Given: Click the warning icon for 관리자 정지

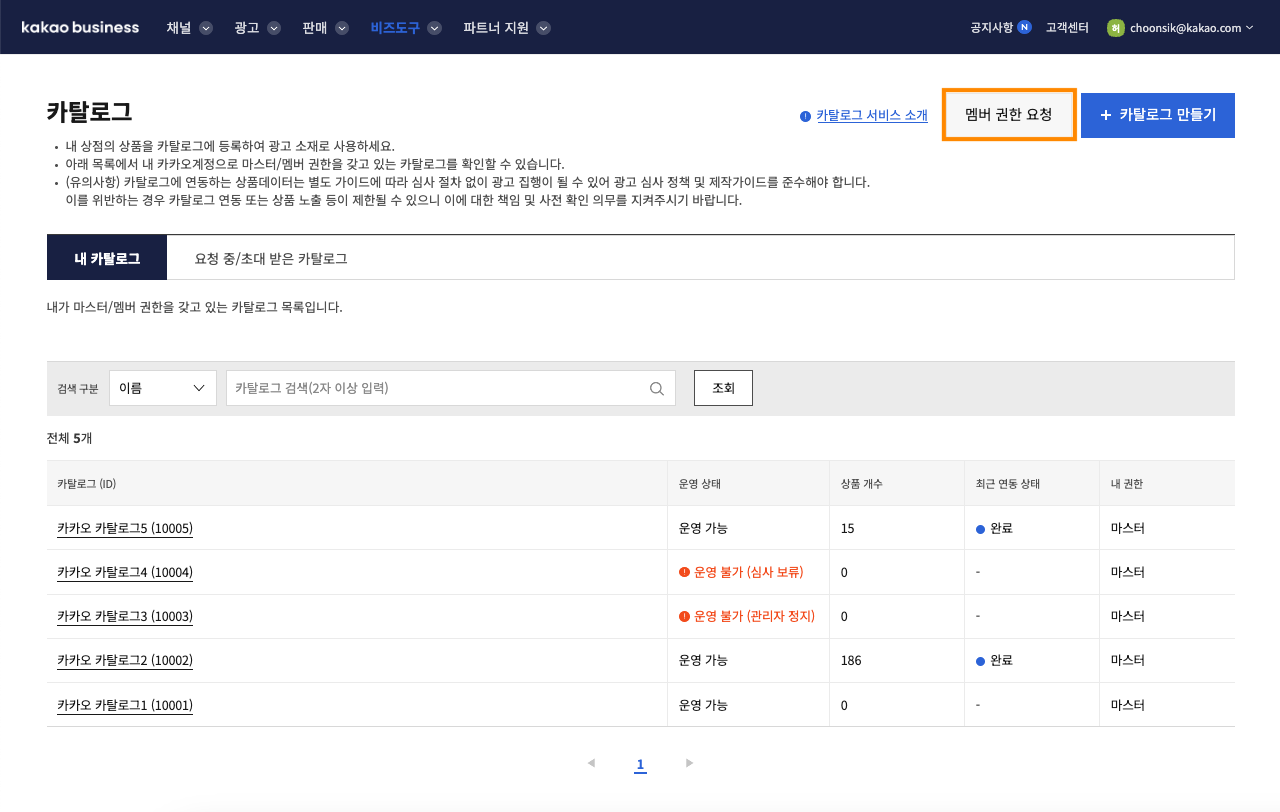Looking at the screenshot, I should [684, 616].
